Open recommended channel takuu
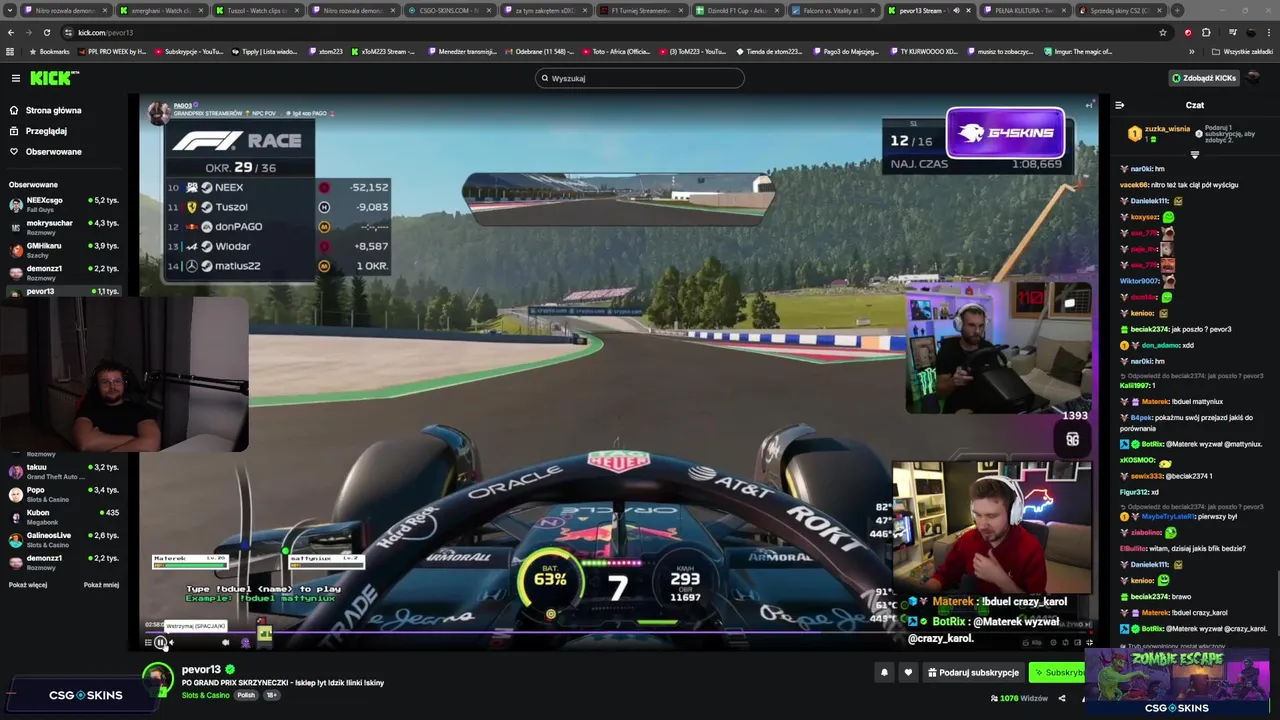 click(x=64, y=471)
